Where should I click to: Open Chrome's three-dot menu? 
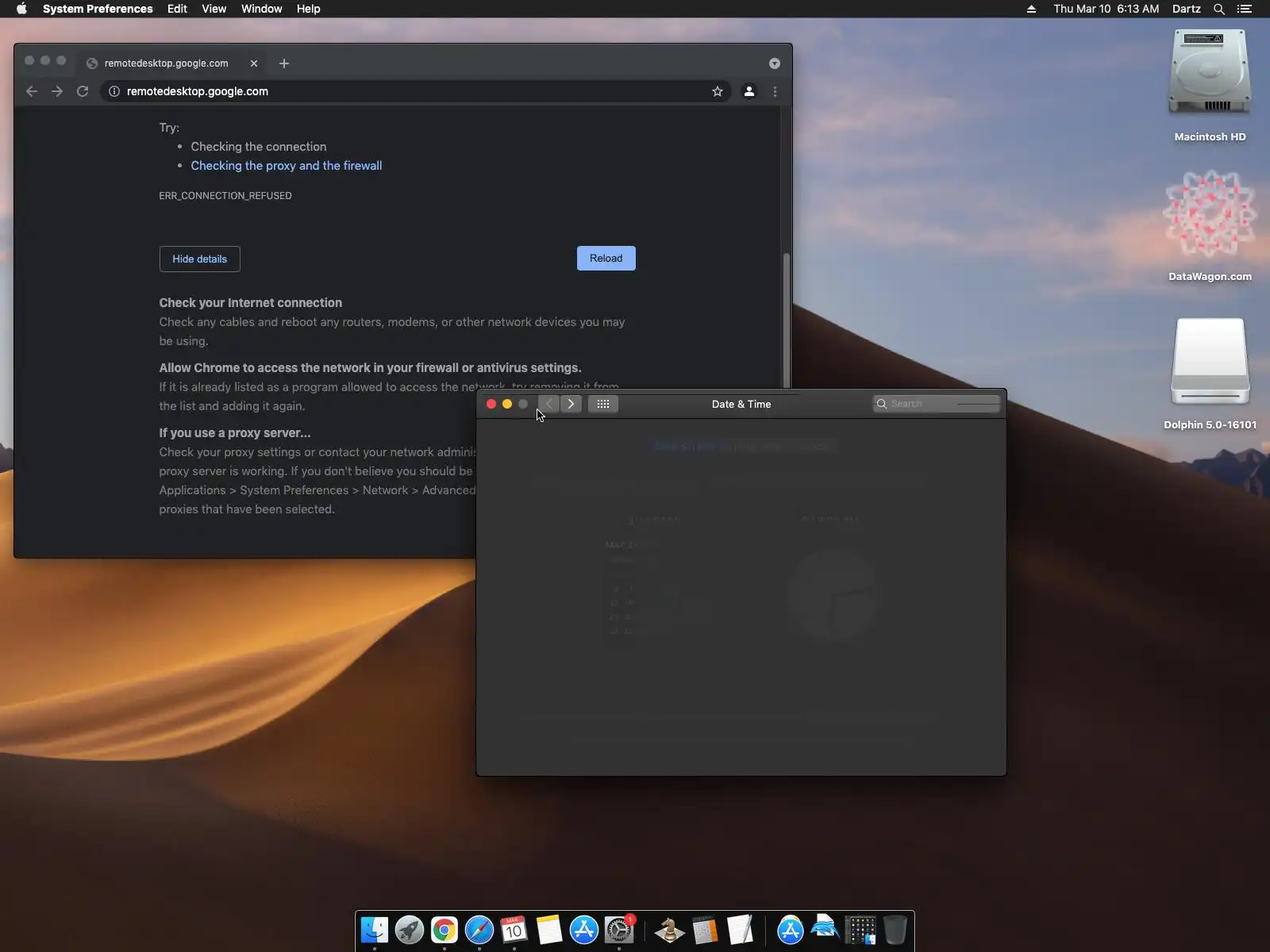coord(775,91)
